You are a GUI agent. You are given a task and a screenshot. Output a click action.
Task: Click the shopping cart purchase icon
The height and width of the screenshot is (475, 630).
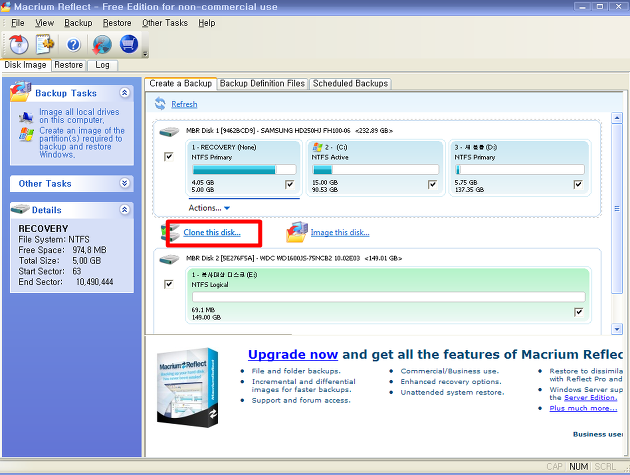pyautogui.click(x=129, y=44)
